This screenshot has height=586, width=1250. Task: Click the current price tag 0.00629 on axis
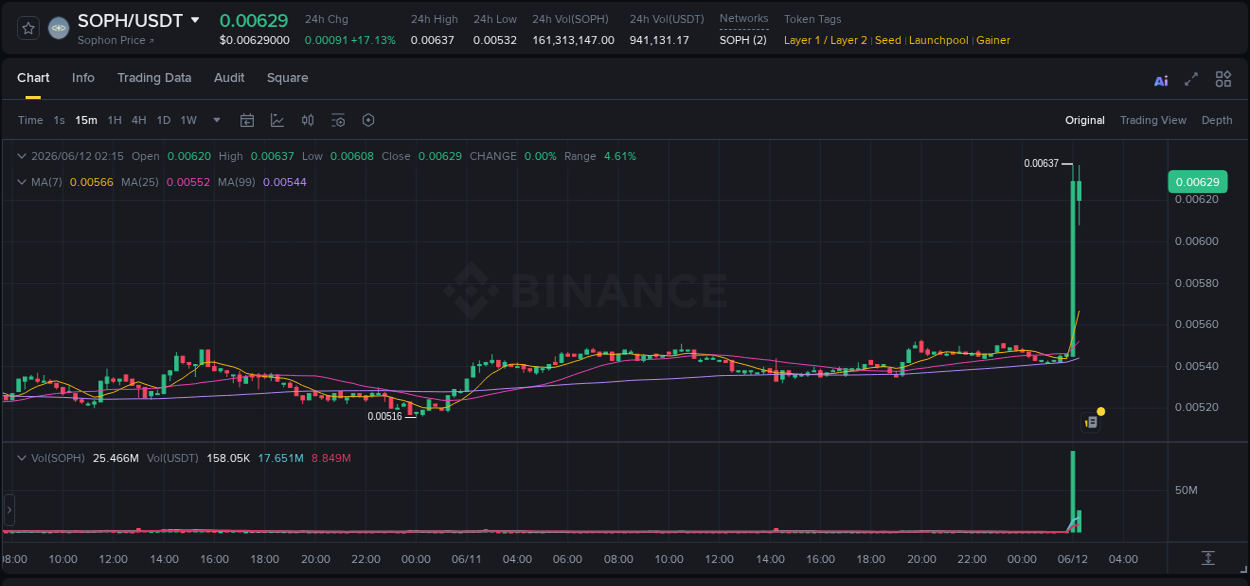pos(1197,182)
